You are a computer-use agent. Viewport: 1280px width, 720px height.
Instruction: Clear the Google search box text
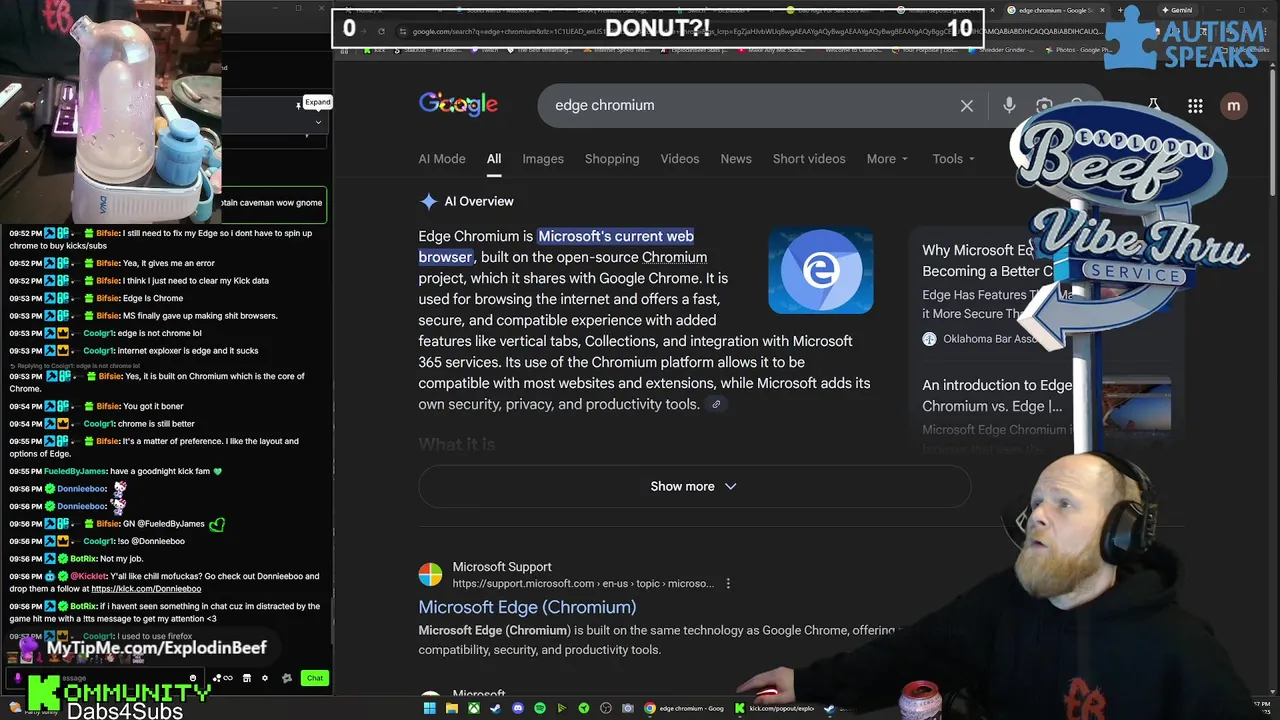[x=966, y=105]
